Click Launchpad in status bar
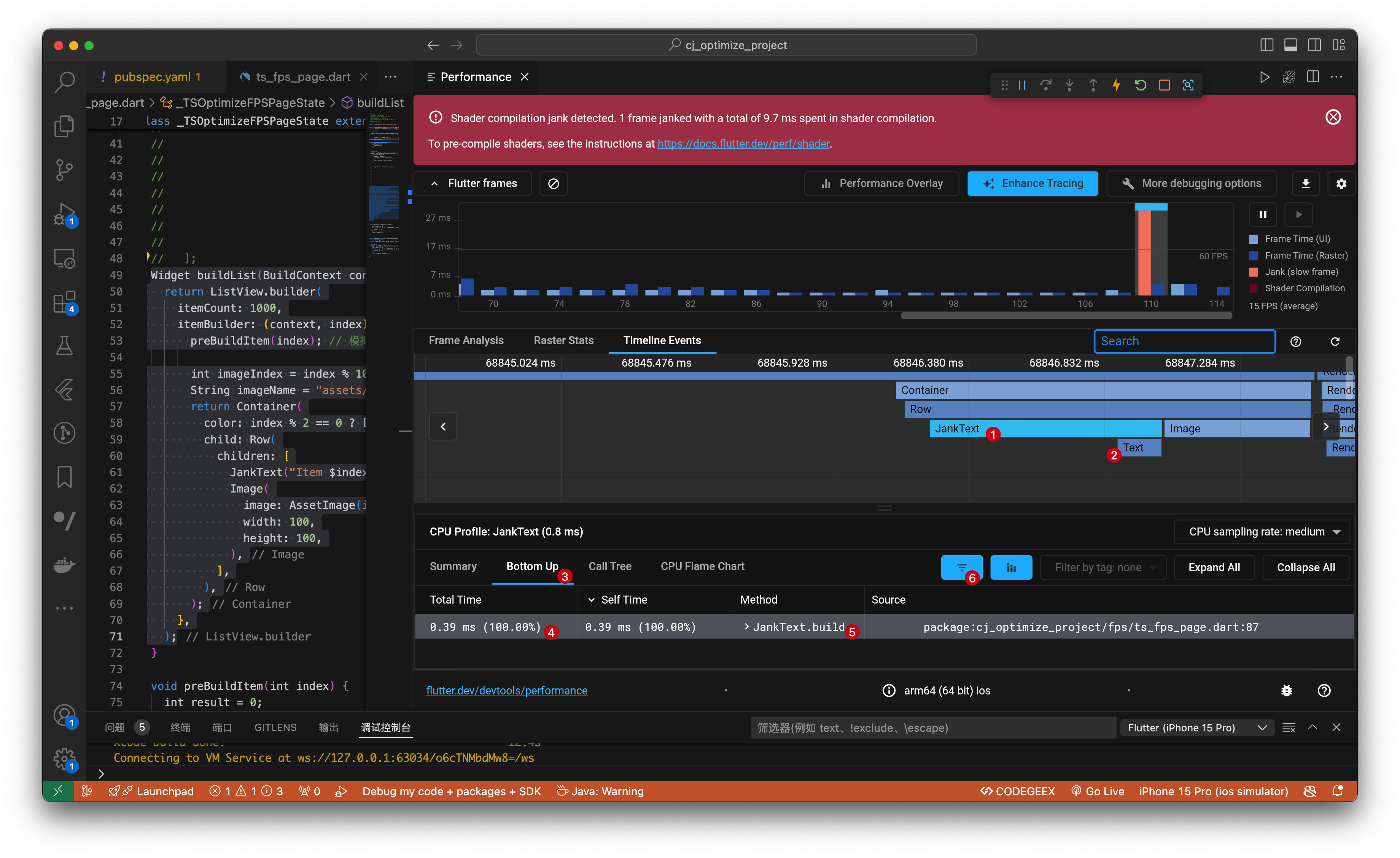 (152, 791)
